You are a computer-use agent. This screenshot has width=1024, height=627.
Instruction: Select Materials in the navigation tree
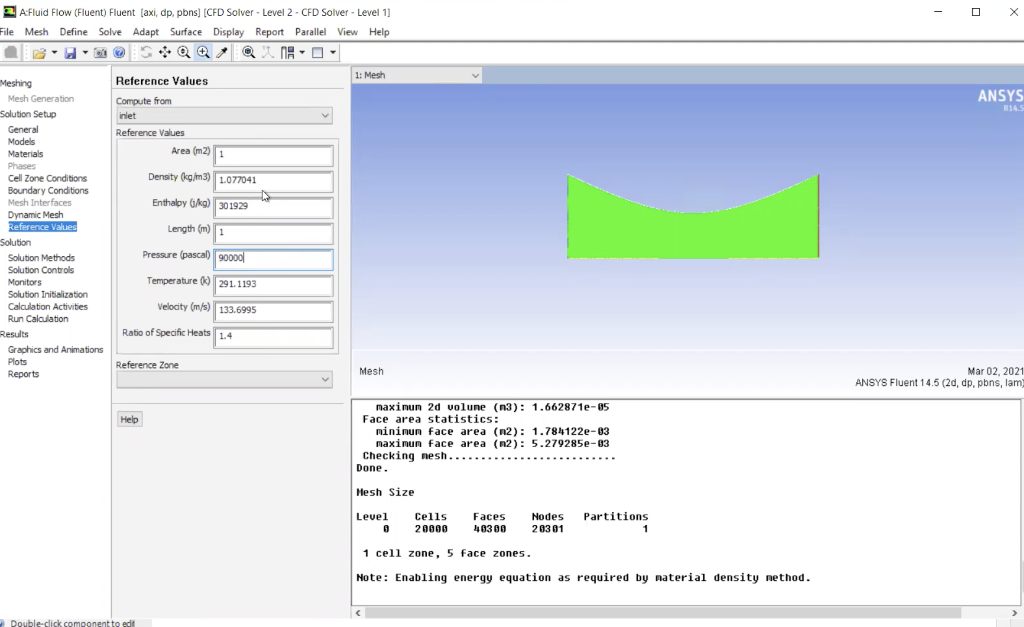pos(25,154)
